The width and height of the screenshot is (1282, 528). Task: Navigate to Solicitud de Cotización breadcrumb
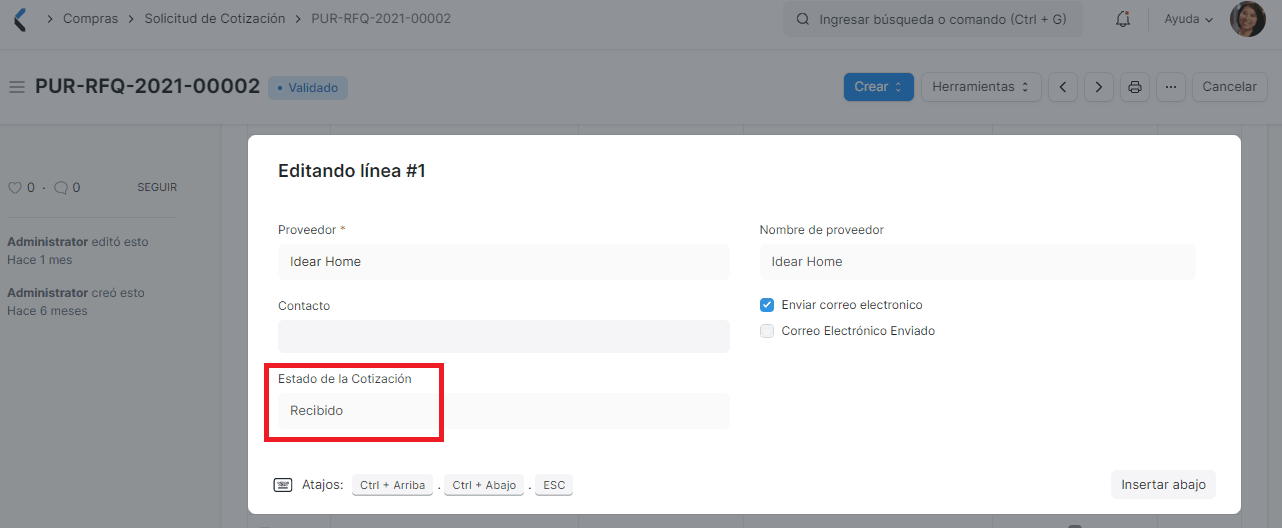pyautogui.click(x=215, y=19)
